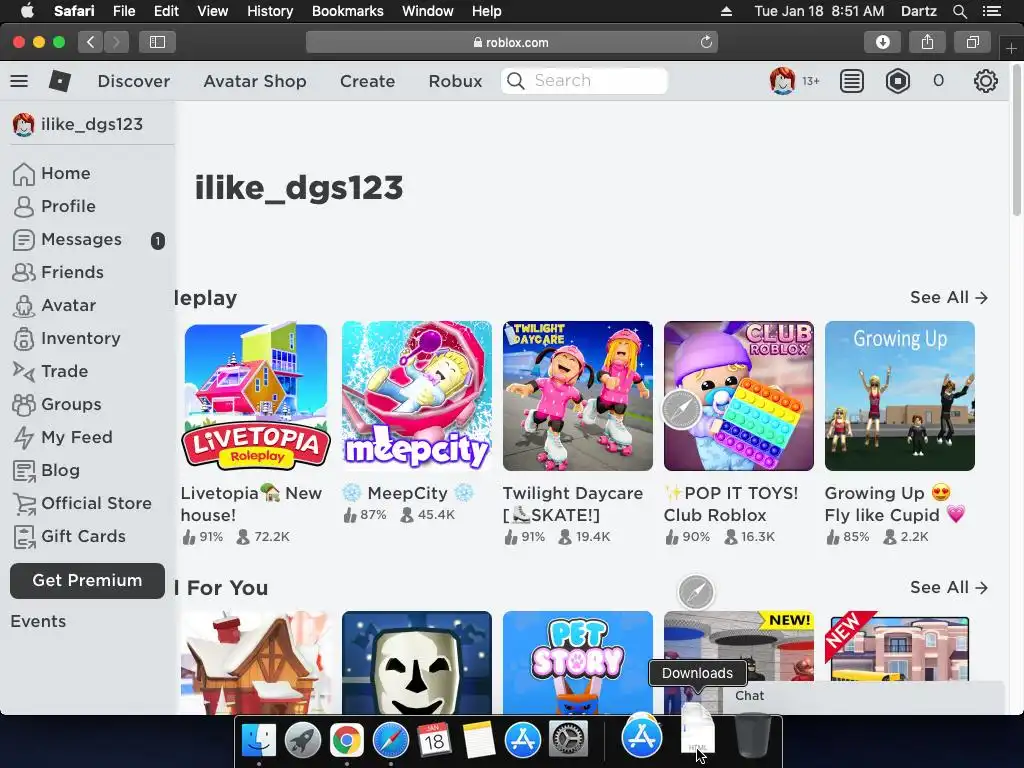Show all Safari tabs overview
The image size is (1024, 768).
[x=972, y=42]
